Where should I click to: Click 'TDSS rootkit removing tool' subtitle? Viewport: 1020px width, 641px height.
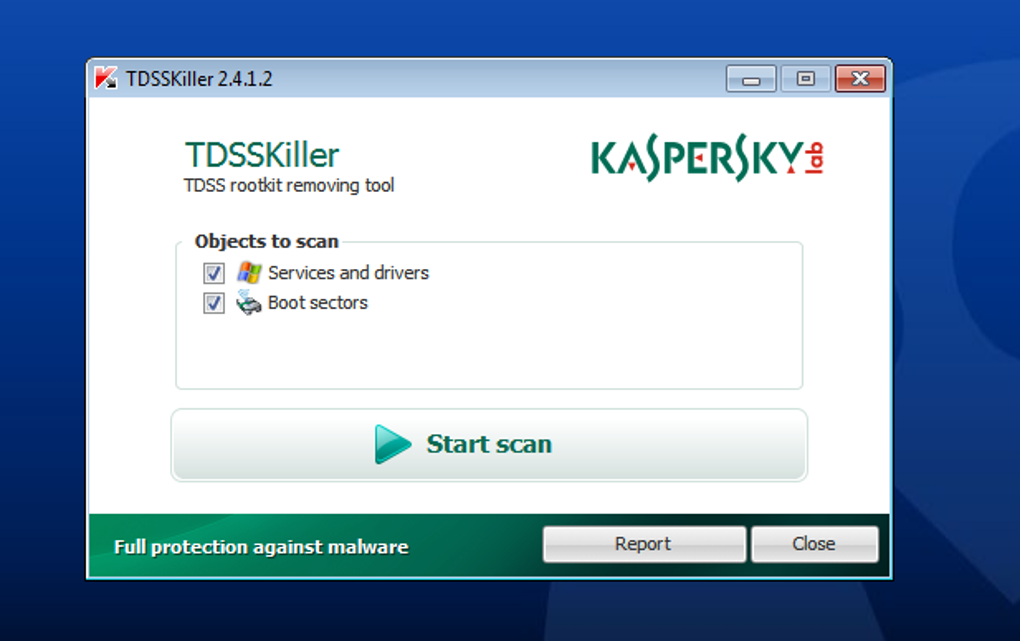[x=289, y=185]
